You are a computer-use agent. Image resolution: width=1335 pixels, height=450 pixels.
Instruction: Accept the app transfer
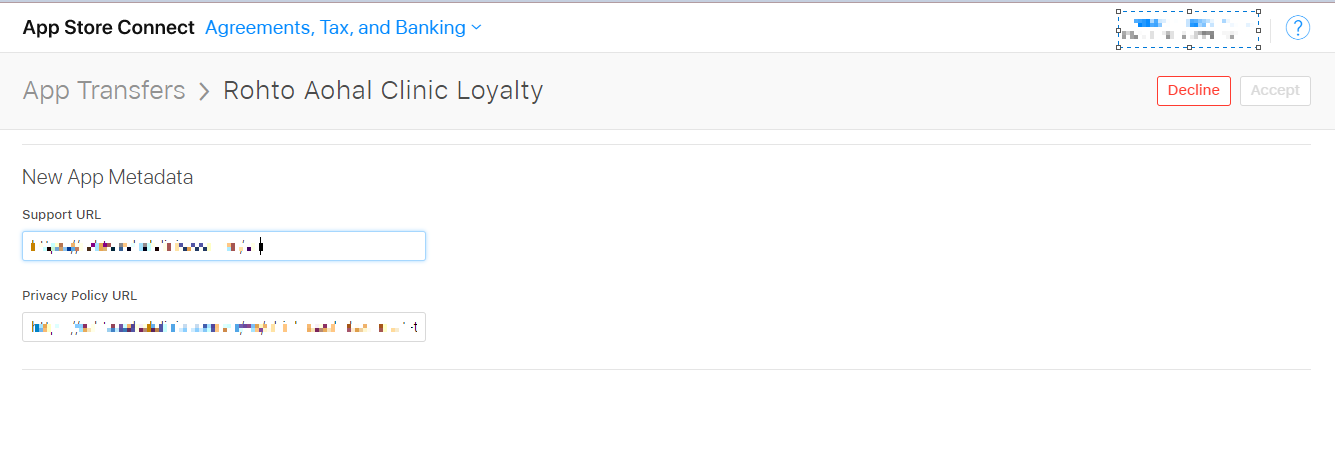click(1275, 90)
